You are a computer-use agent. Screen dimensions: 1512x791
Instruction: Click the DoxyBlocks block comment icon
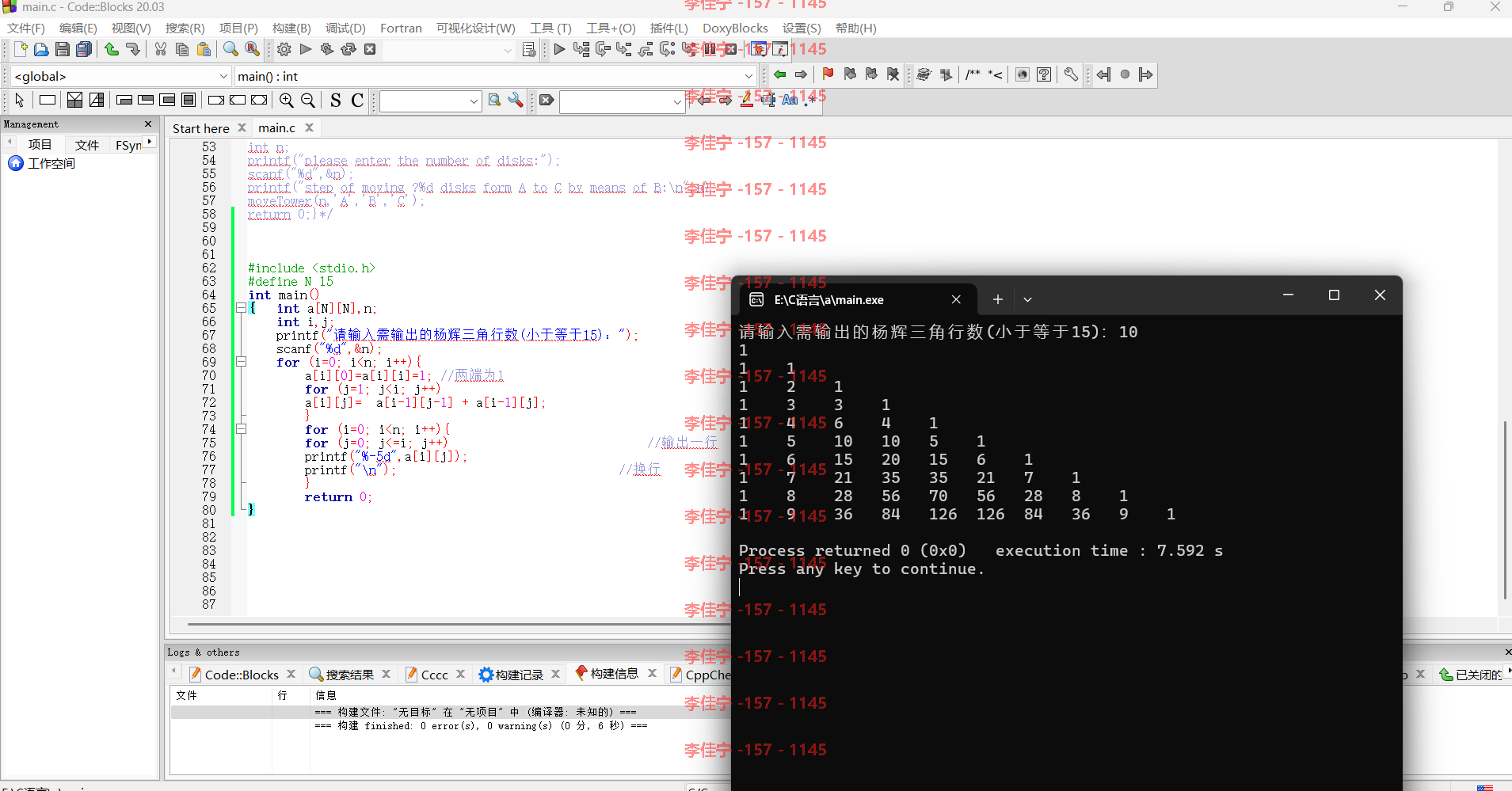coord(973,74)
